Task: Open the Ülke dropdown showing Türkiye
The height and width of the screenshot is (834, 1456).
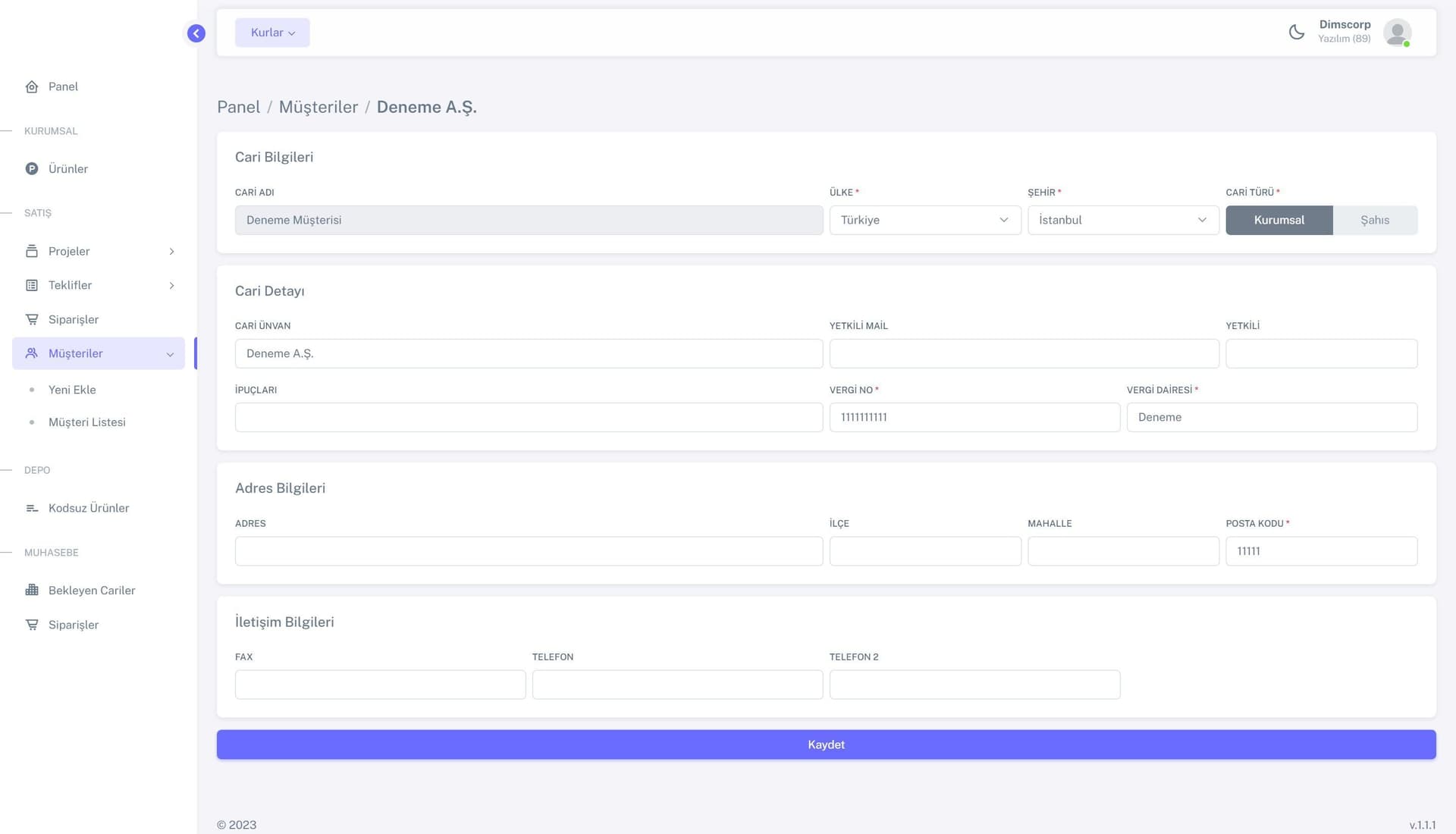Action: (x=924, y=220)
